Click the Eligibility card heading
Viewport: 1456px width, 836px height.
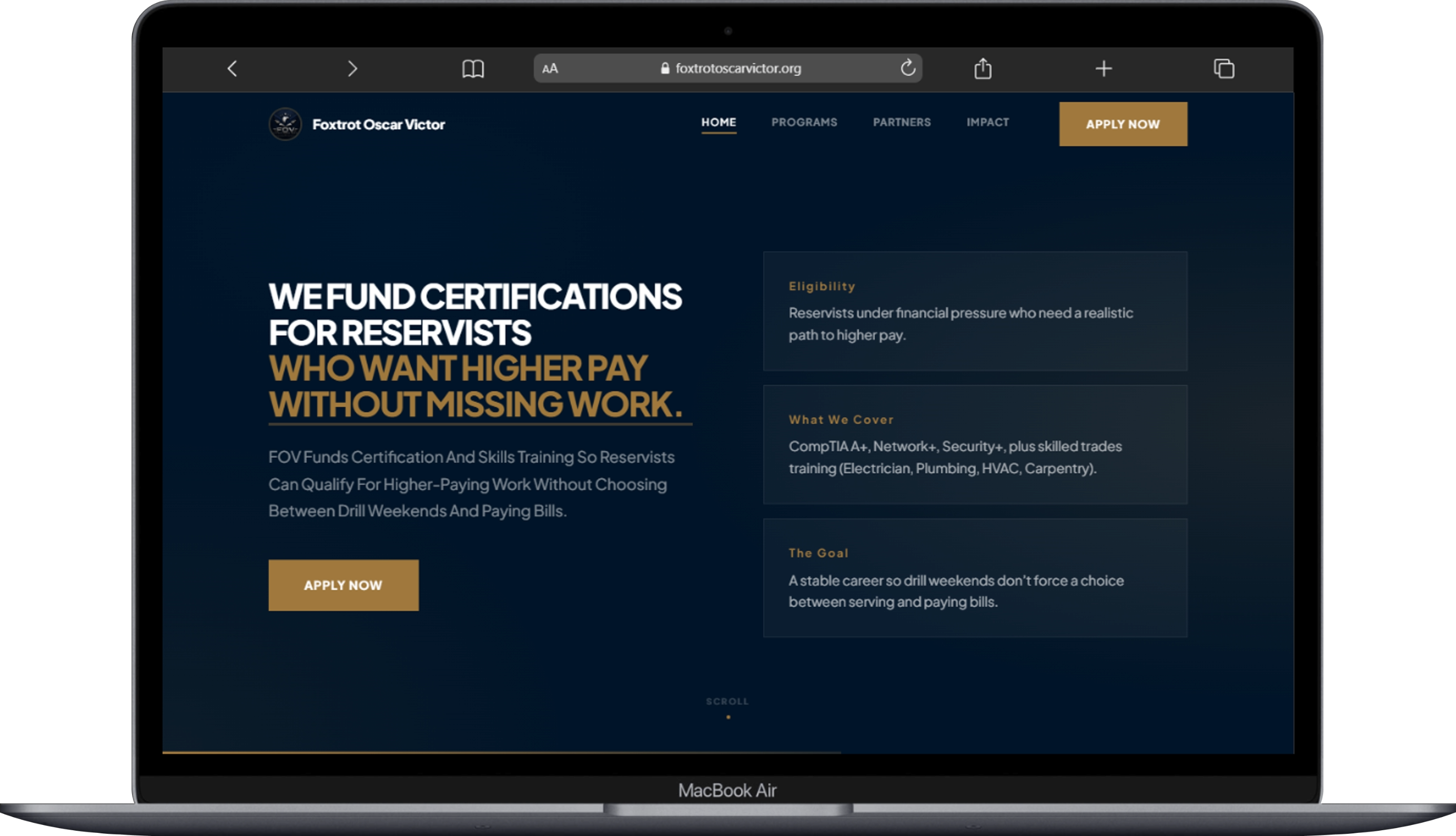click(822, 286)
